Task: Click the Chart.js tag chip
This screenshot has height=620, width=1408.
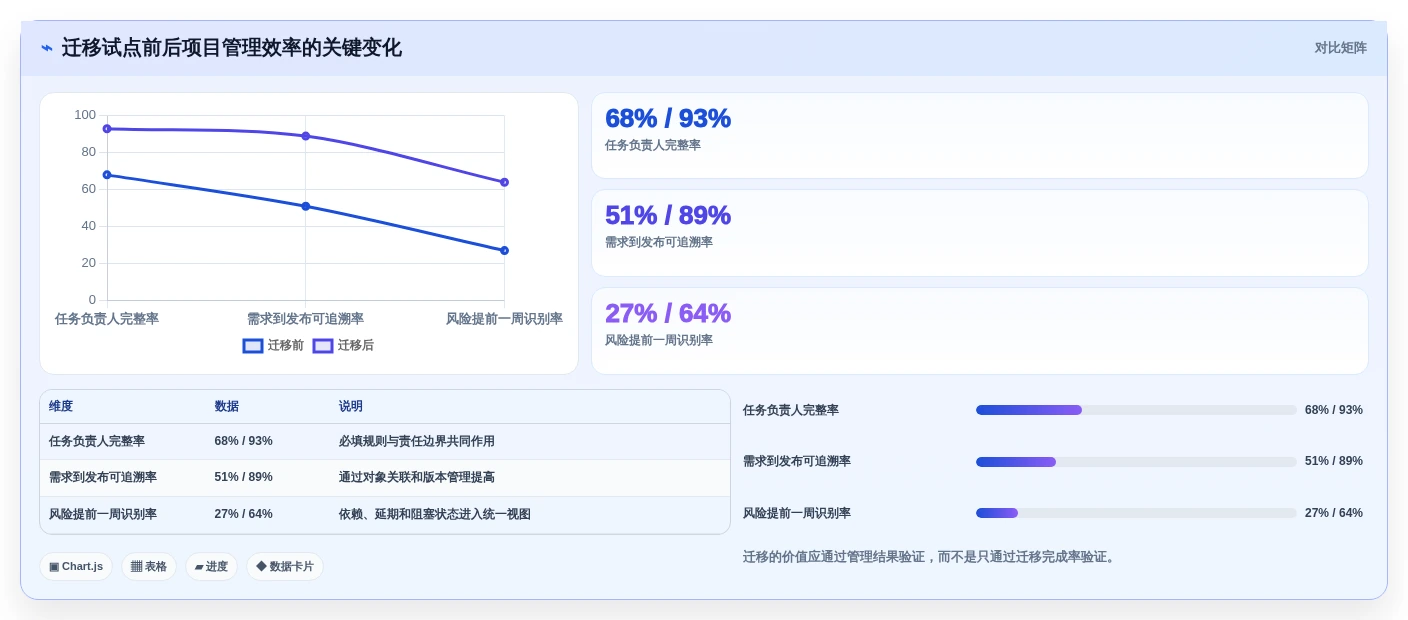Action: tap(76, 567)
